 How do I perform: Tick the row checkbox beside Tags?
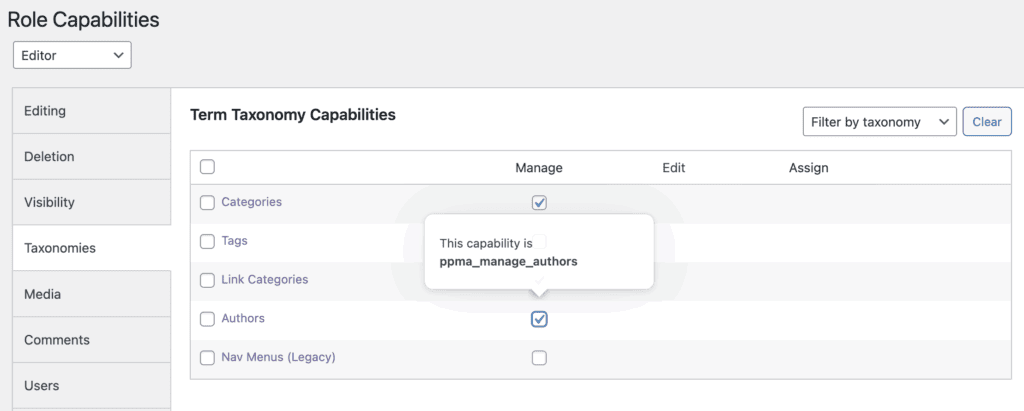[x=207, y=241]
